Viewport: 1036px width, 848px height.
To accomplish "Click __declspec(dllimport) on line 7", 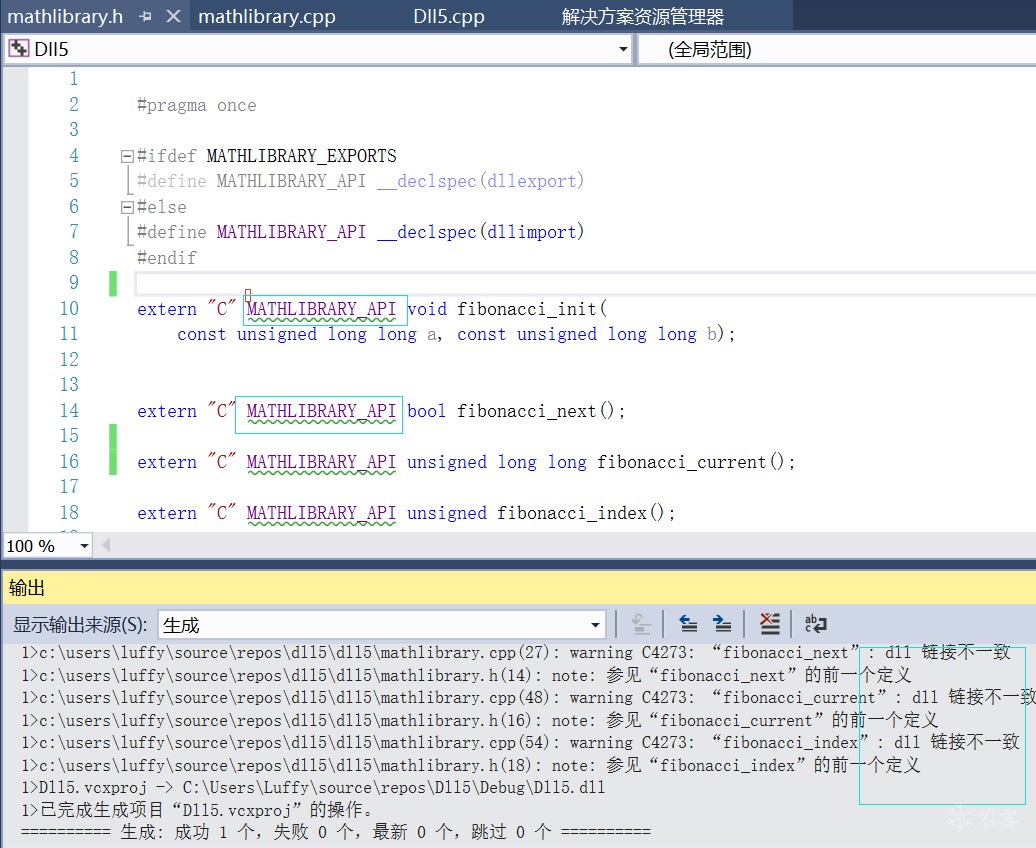I will click(x=480, y=232).
